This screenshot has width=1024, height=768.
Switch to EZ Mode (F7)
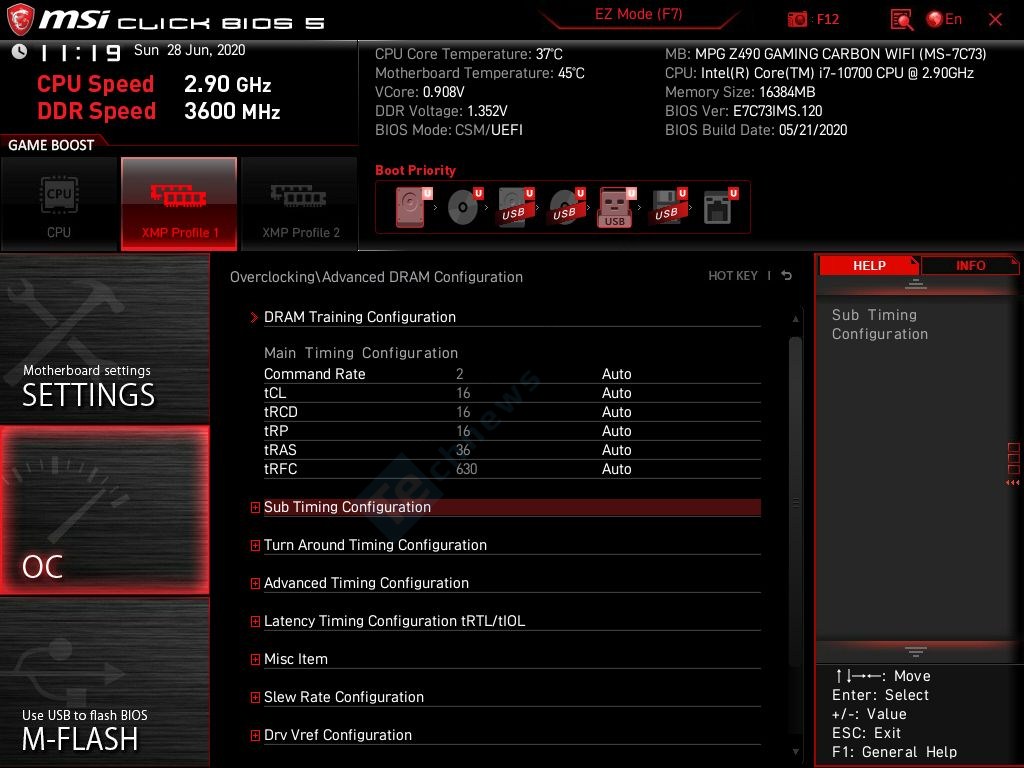(x=639, y=14)
